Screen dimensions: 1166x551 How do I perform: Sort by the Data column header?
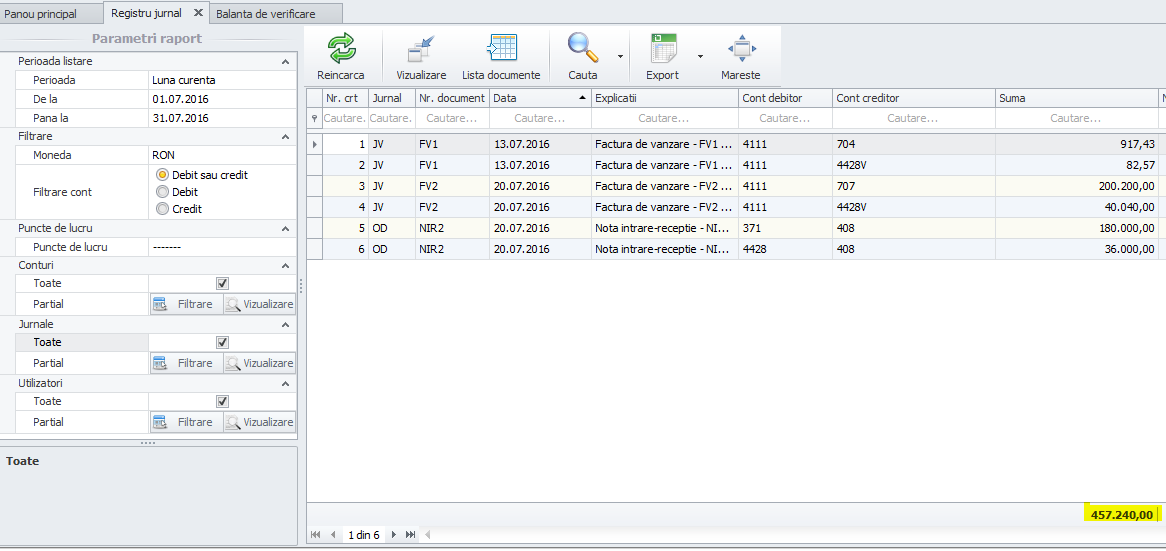click(x=540, y=98)
